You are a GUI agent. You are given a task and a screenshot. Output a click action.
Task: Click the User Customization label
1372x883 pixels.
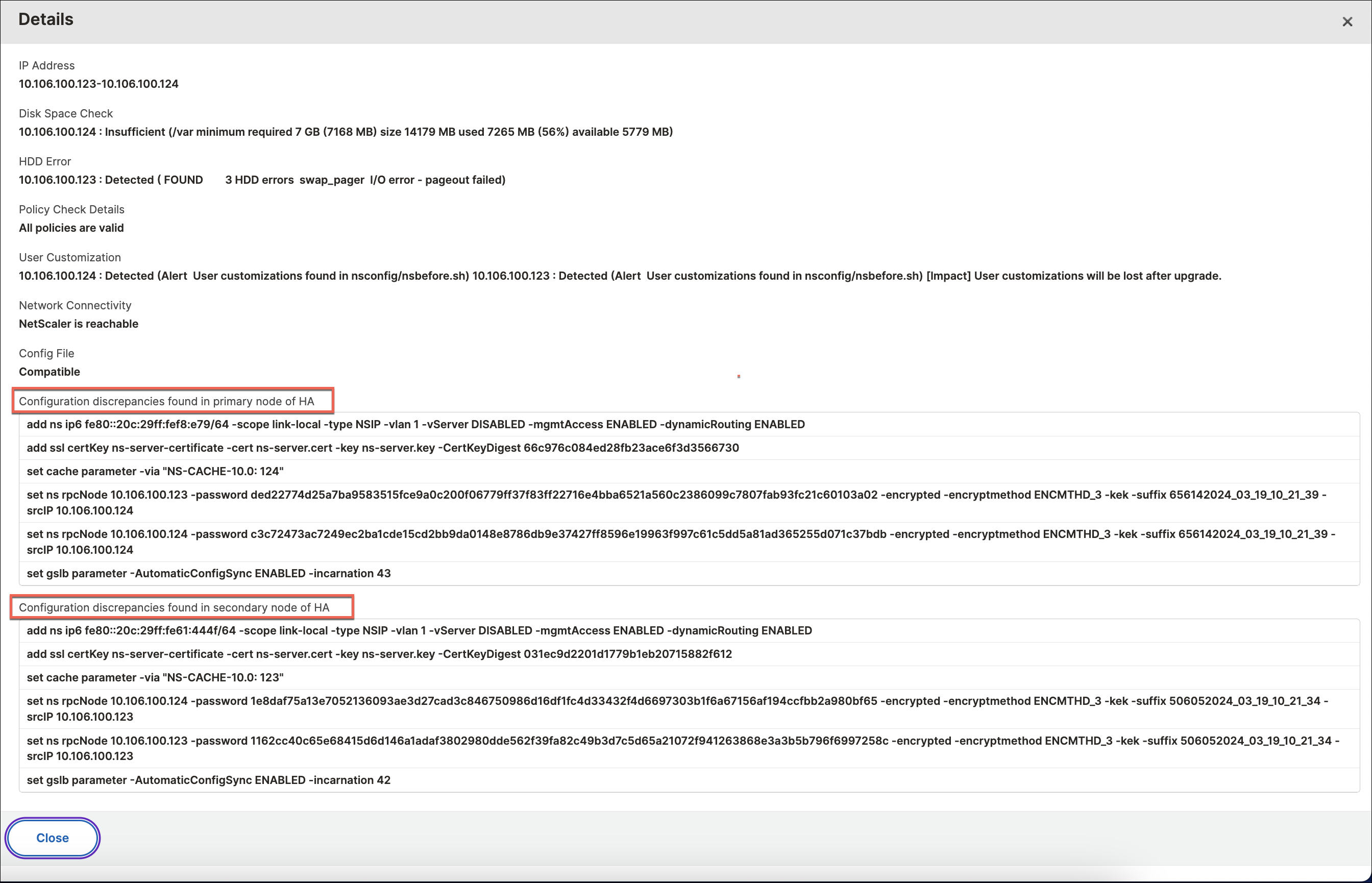click(x=70, y=257)
